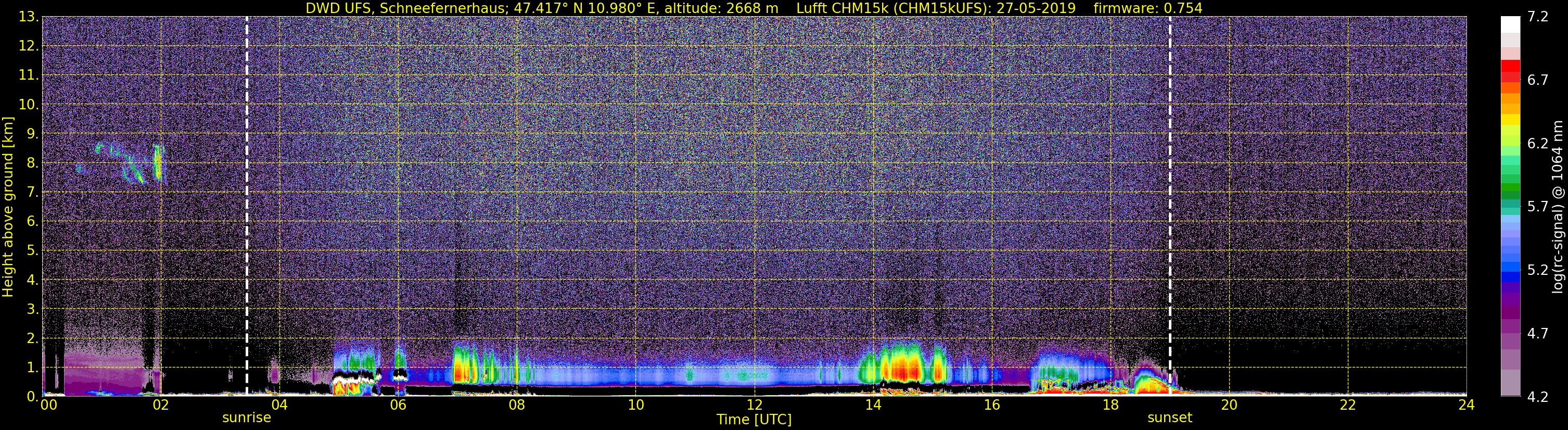Click the sunrise label below the time axis
The height and width of the screenshot is (430, 1568).
pos(247,418)
